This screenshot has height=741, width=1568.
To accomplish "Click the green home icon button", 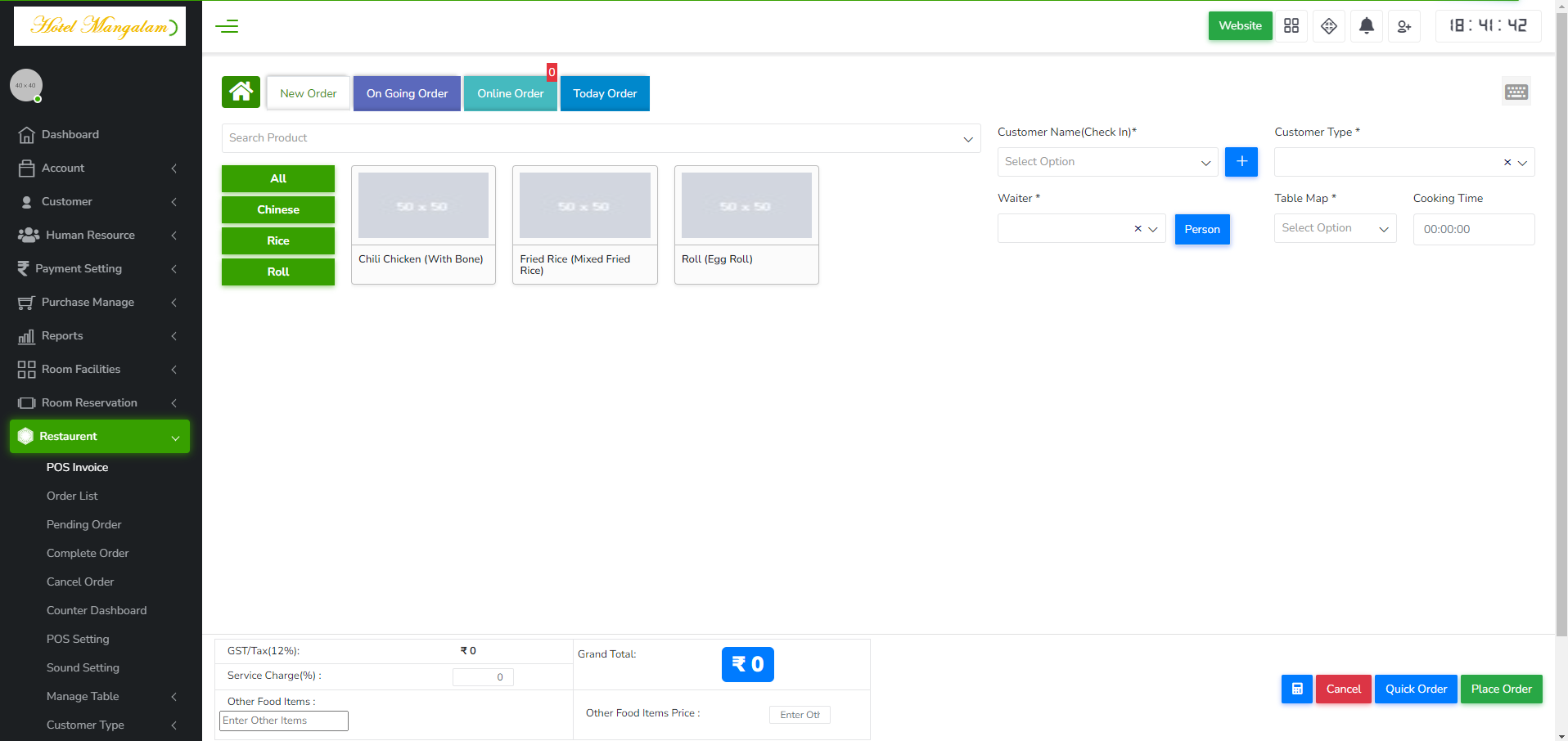I will tap(241, 92).
